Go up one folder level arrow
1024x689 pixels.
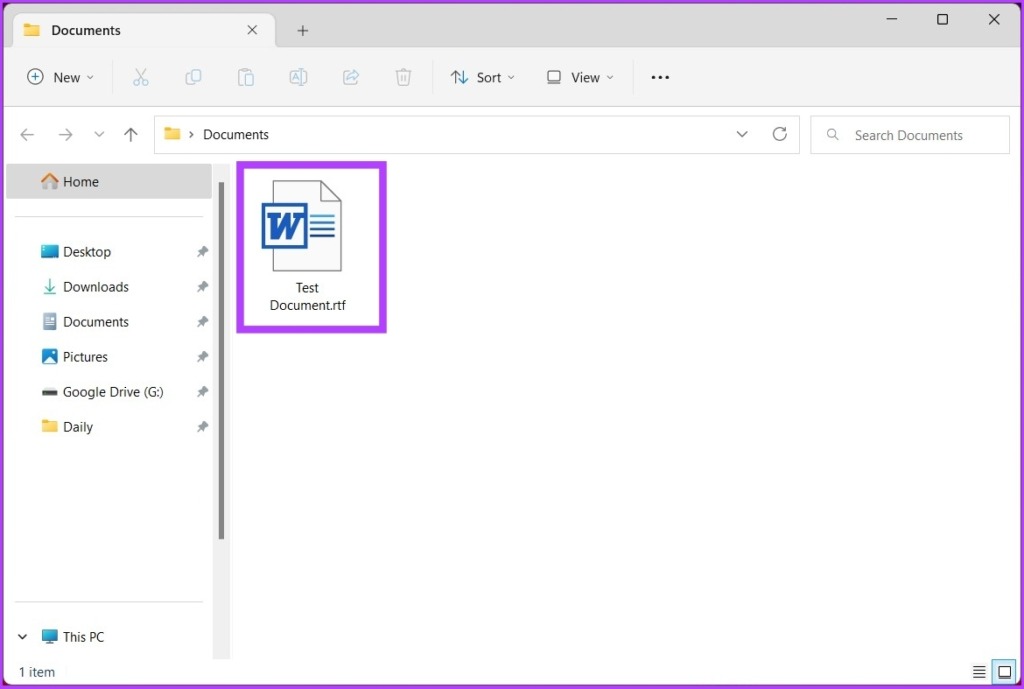coord(130,134)
